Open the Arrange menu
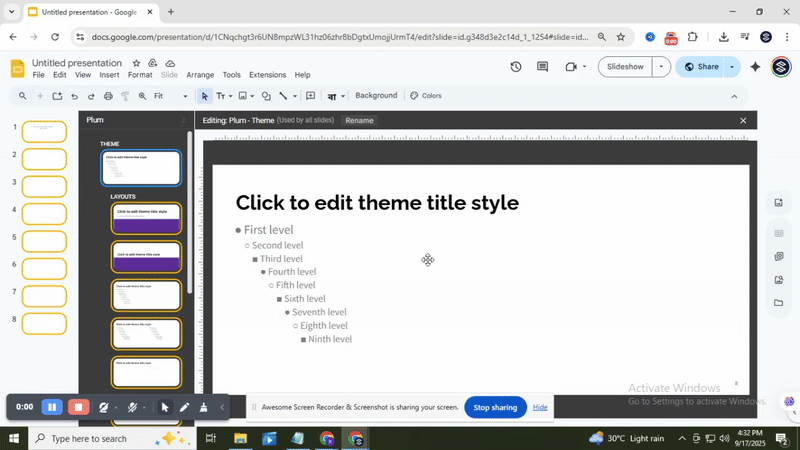Image resolution: width=800 pixels, height=450 pixels. tap(200, 75)
